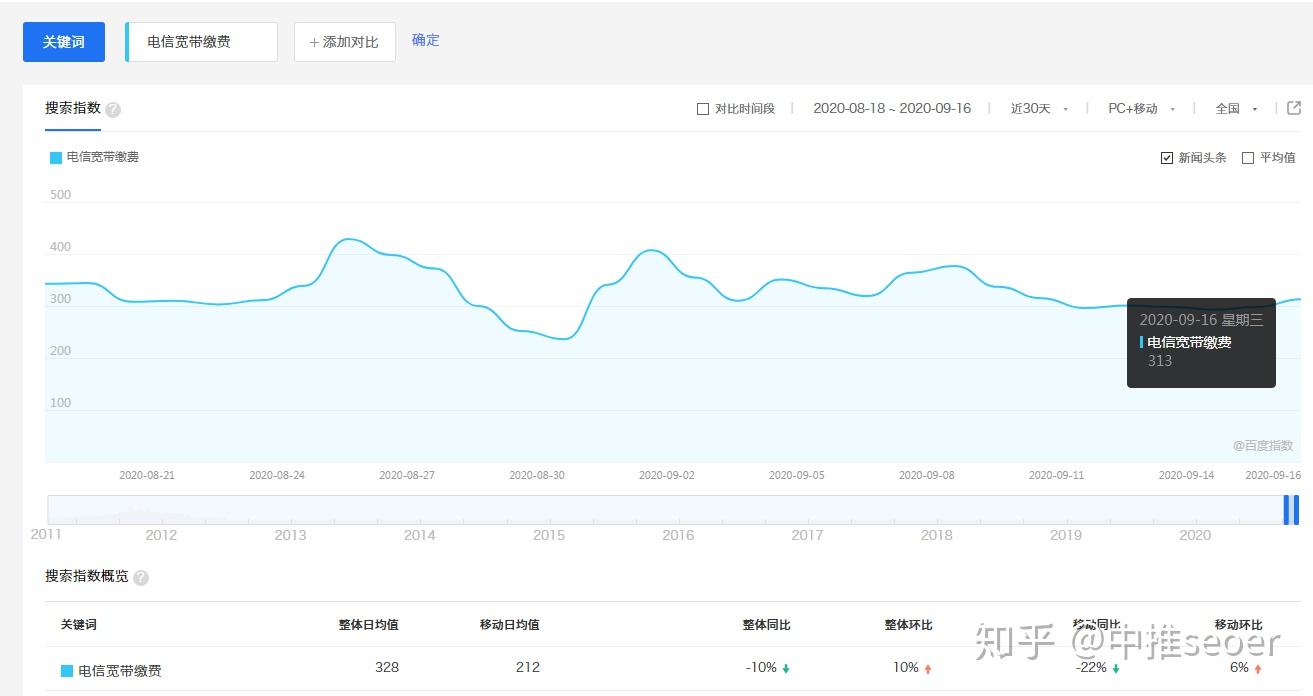Click the 整体同比 column header
The image size is (1313, 696).
[766, 625]
